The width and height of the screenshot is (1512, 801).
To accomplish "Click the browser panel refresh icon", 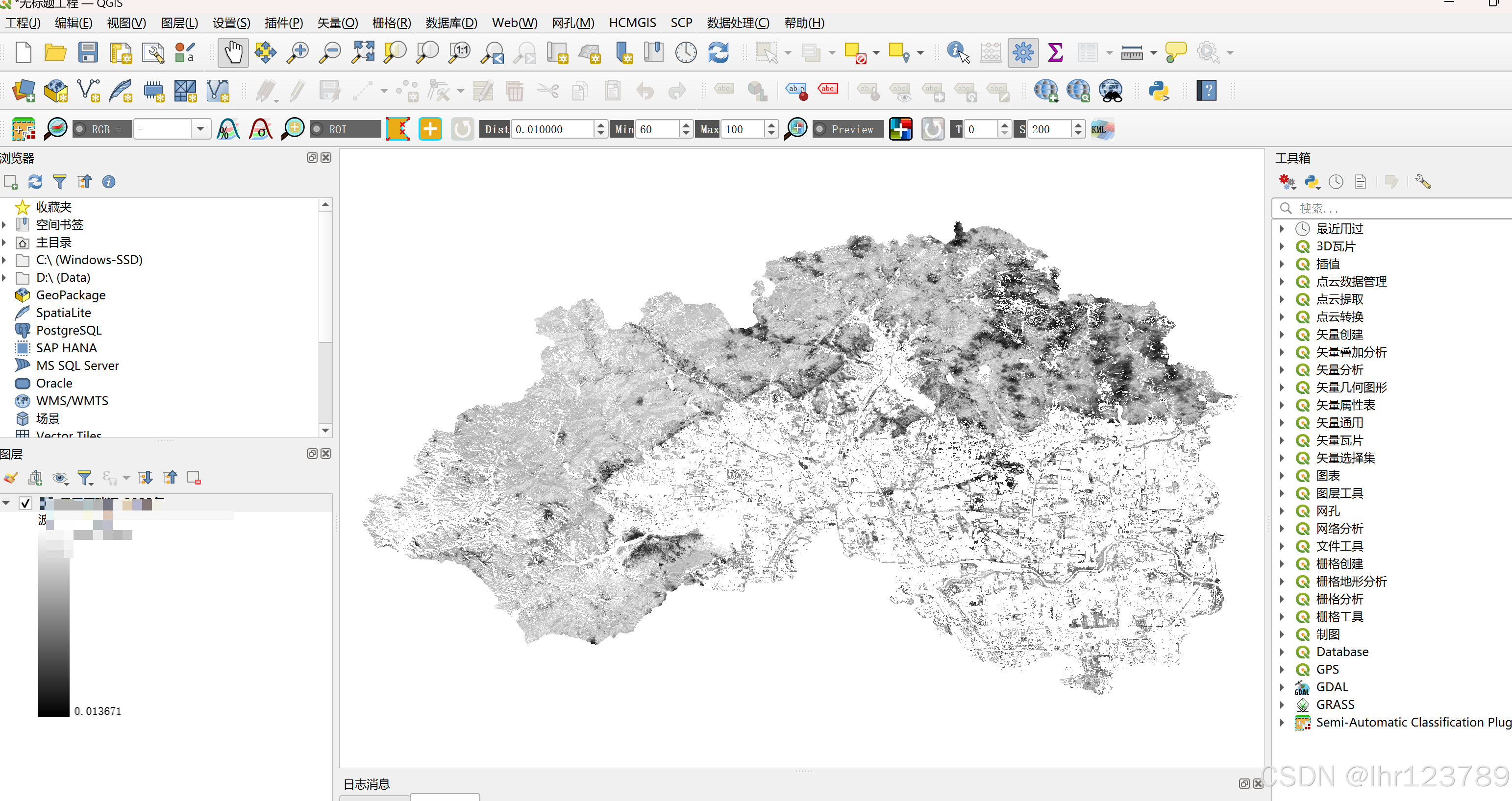I will pos(35,182).
